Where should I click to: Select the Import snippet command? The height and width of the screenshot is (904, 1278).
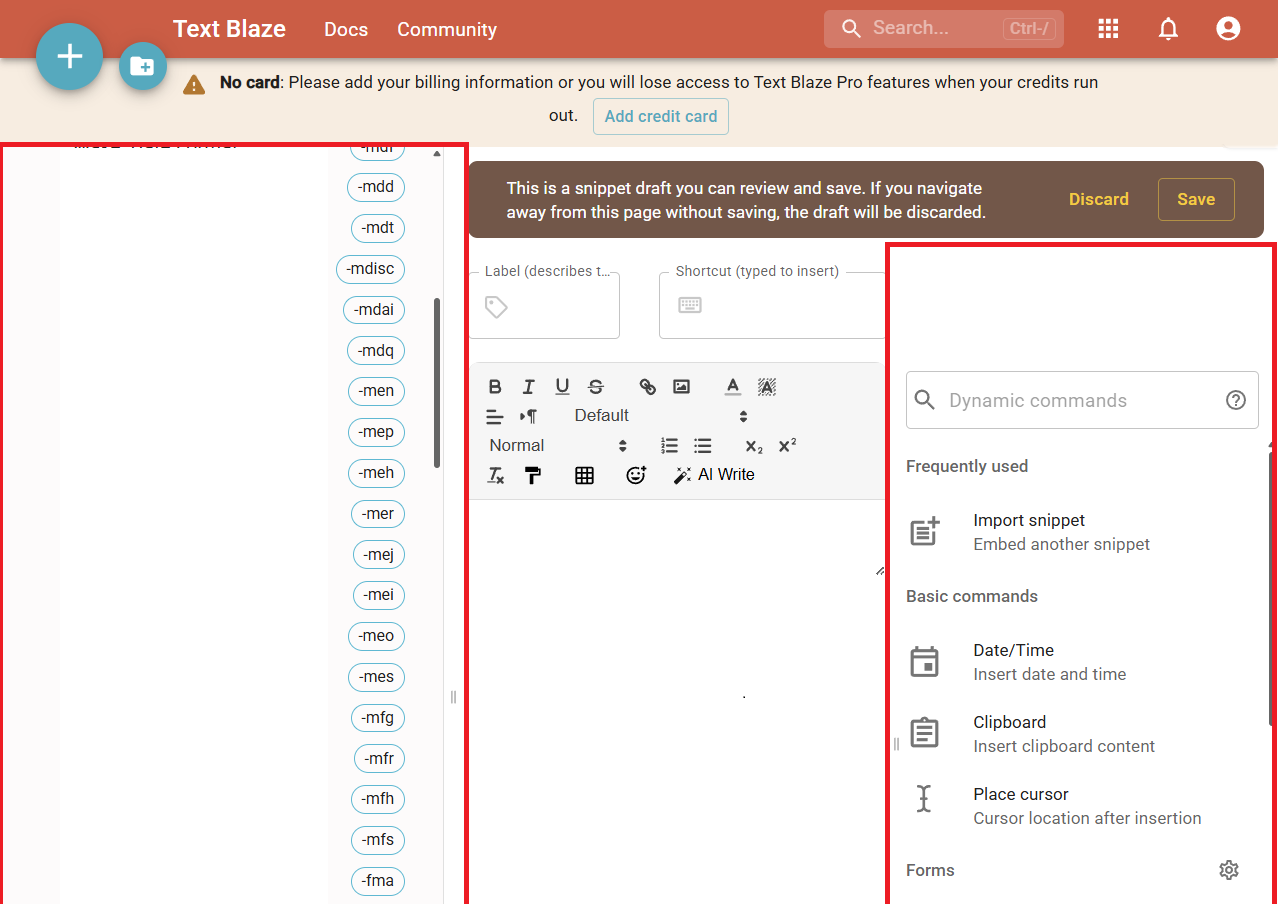click(1082, 532)
